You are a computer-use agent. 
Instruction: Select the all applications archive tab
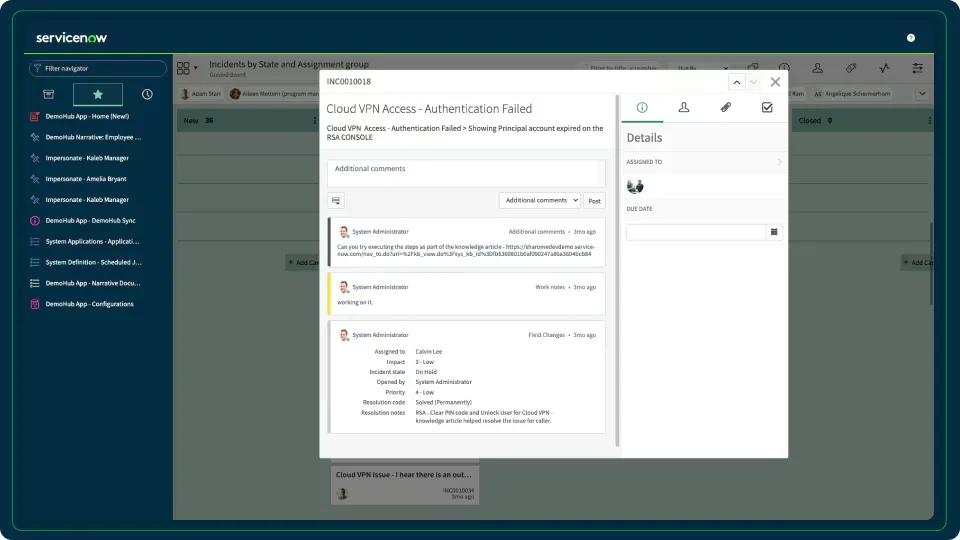click(48, 94)
